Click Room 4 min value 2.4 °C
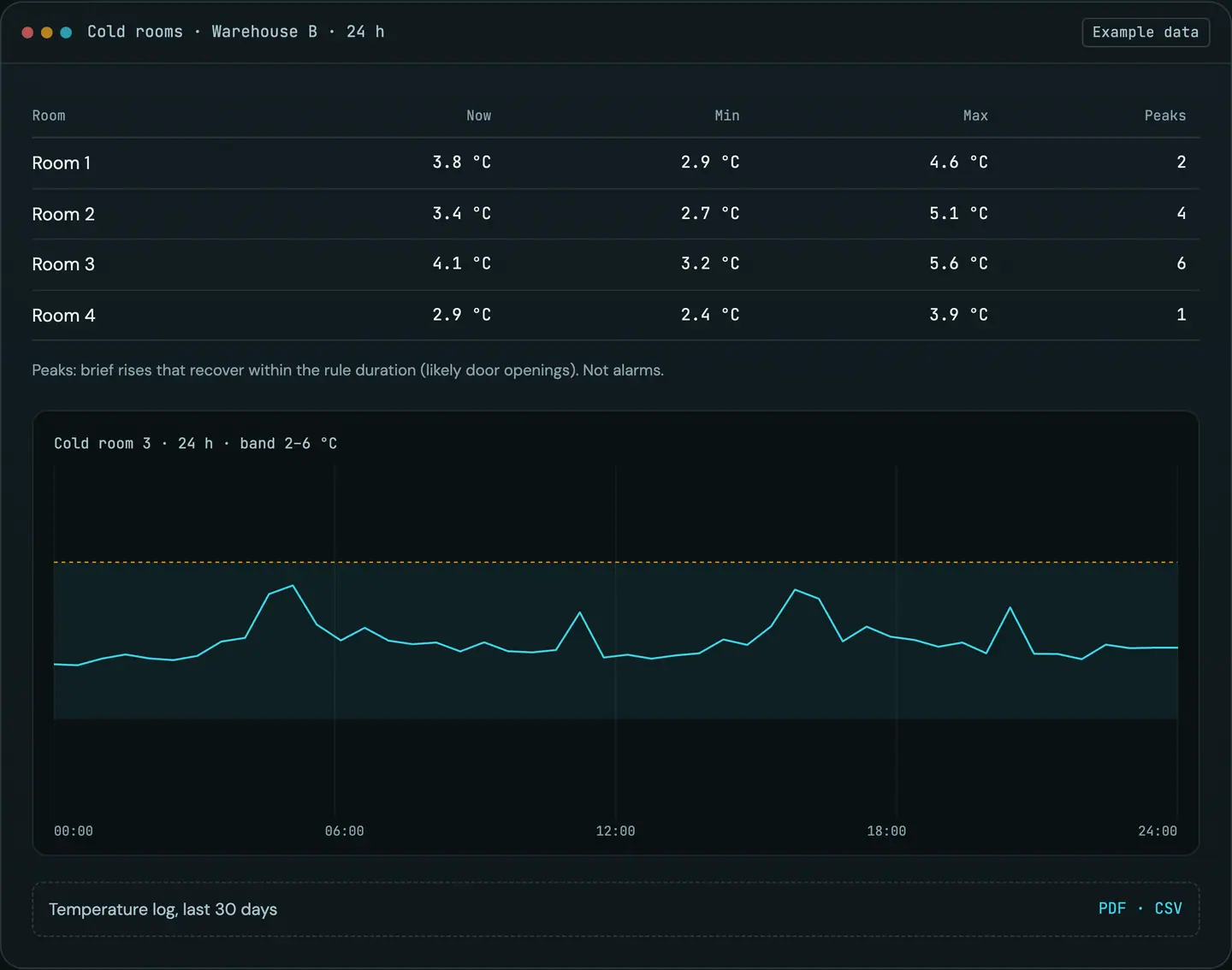The width and height of the screenshot is (1232, 970). pyautogui.click(x=710, y=315)
